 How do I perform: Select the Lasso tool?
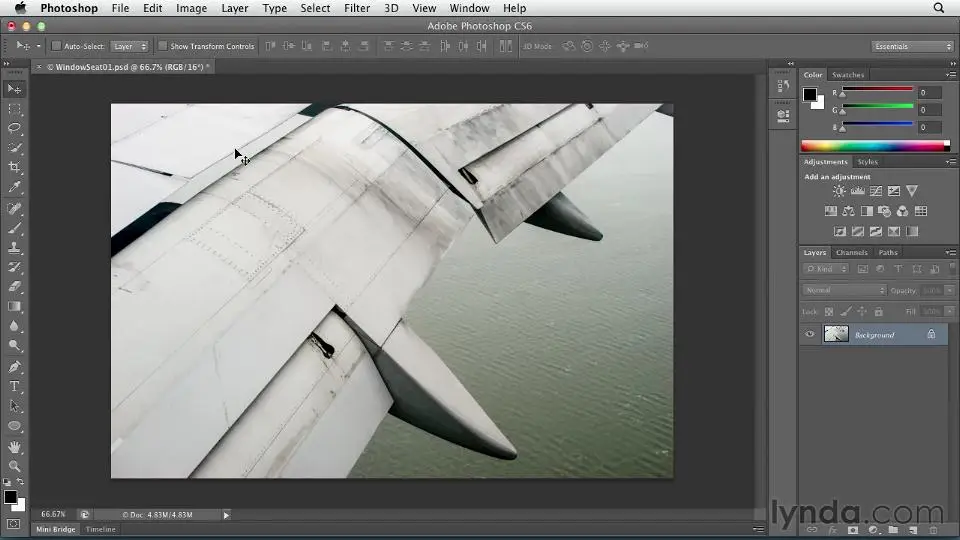pyautogui.click(x=15, y=128)
